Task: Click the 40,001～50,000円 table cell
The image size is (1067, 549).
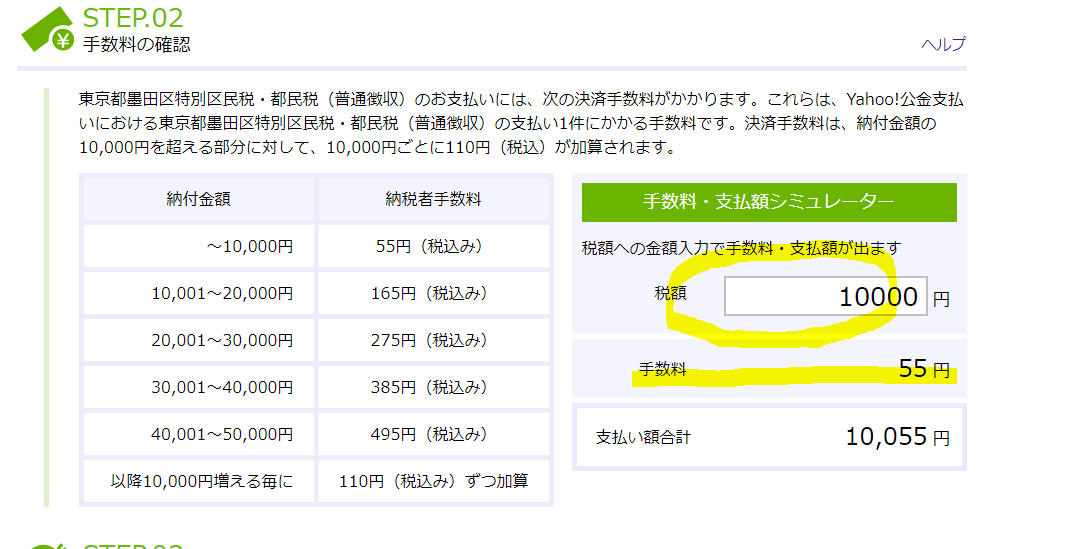Action: point(199,434)
